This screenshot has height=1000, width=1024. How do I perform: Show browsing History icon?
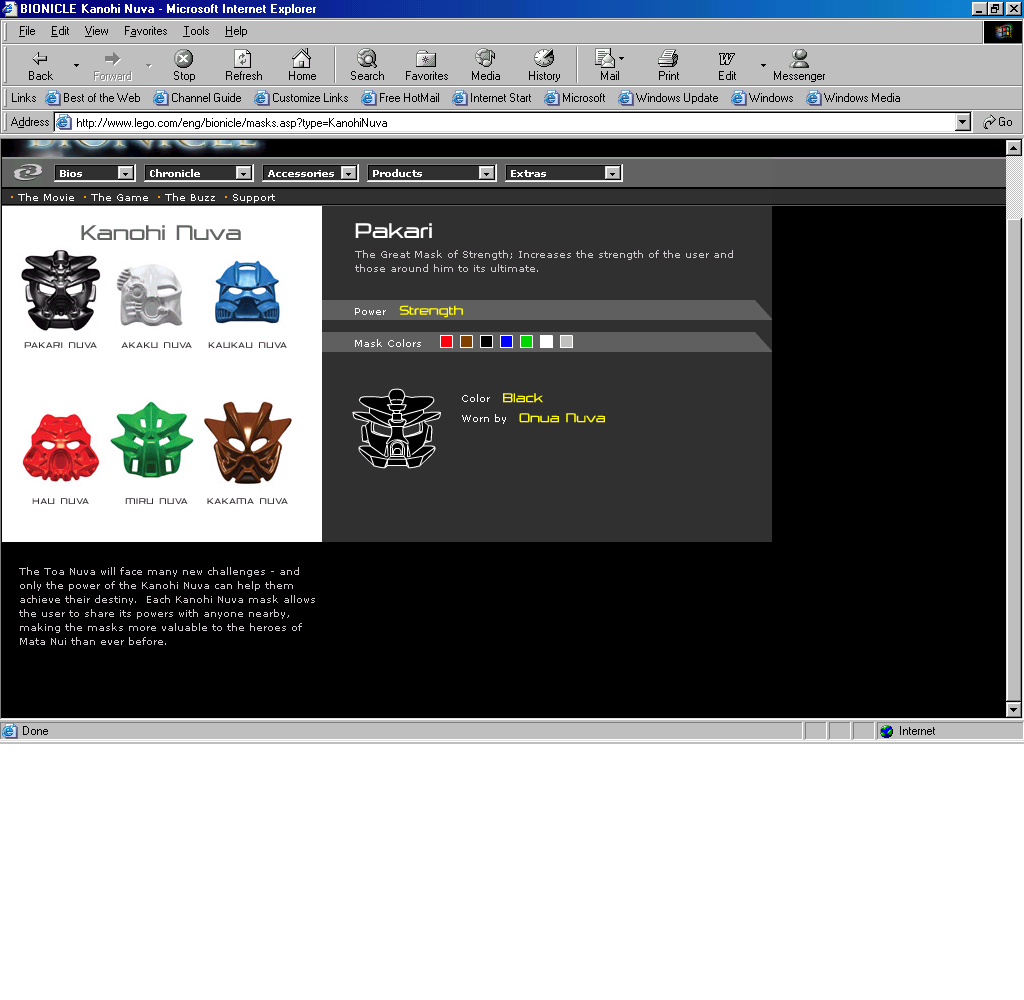point(544,59)
